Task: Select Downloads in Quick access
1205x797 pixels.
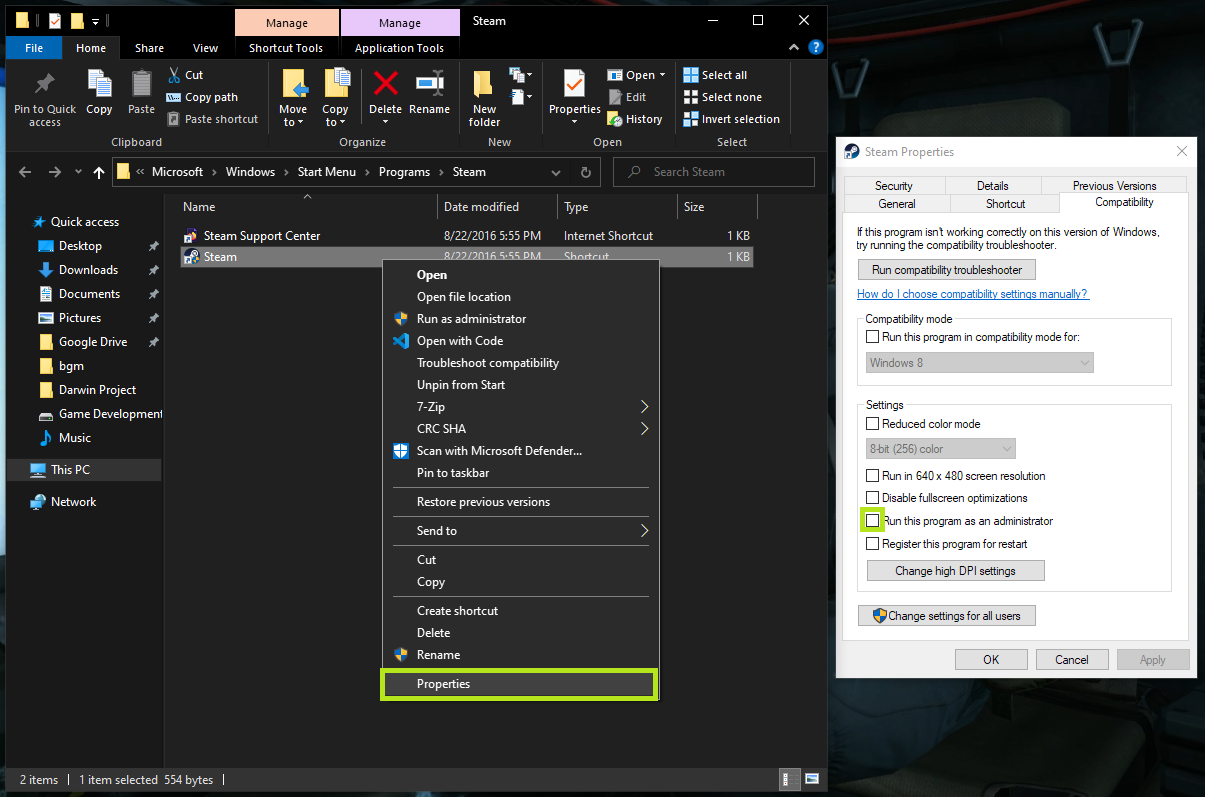Action: click(x=88, y=270)
